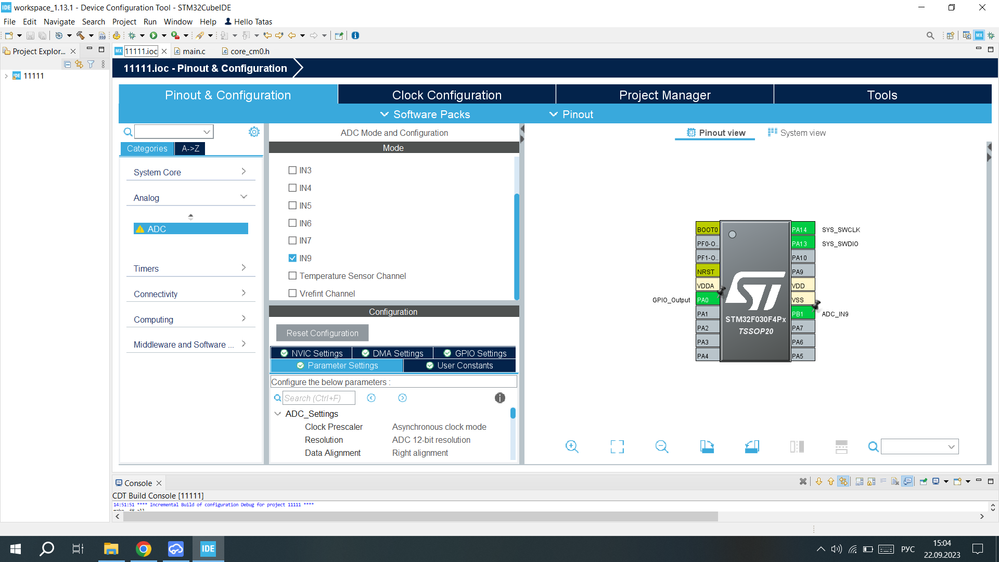Click the new file icon in toolbar
This screenshot has width=999, height=562.
[9, 36]
